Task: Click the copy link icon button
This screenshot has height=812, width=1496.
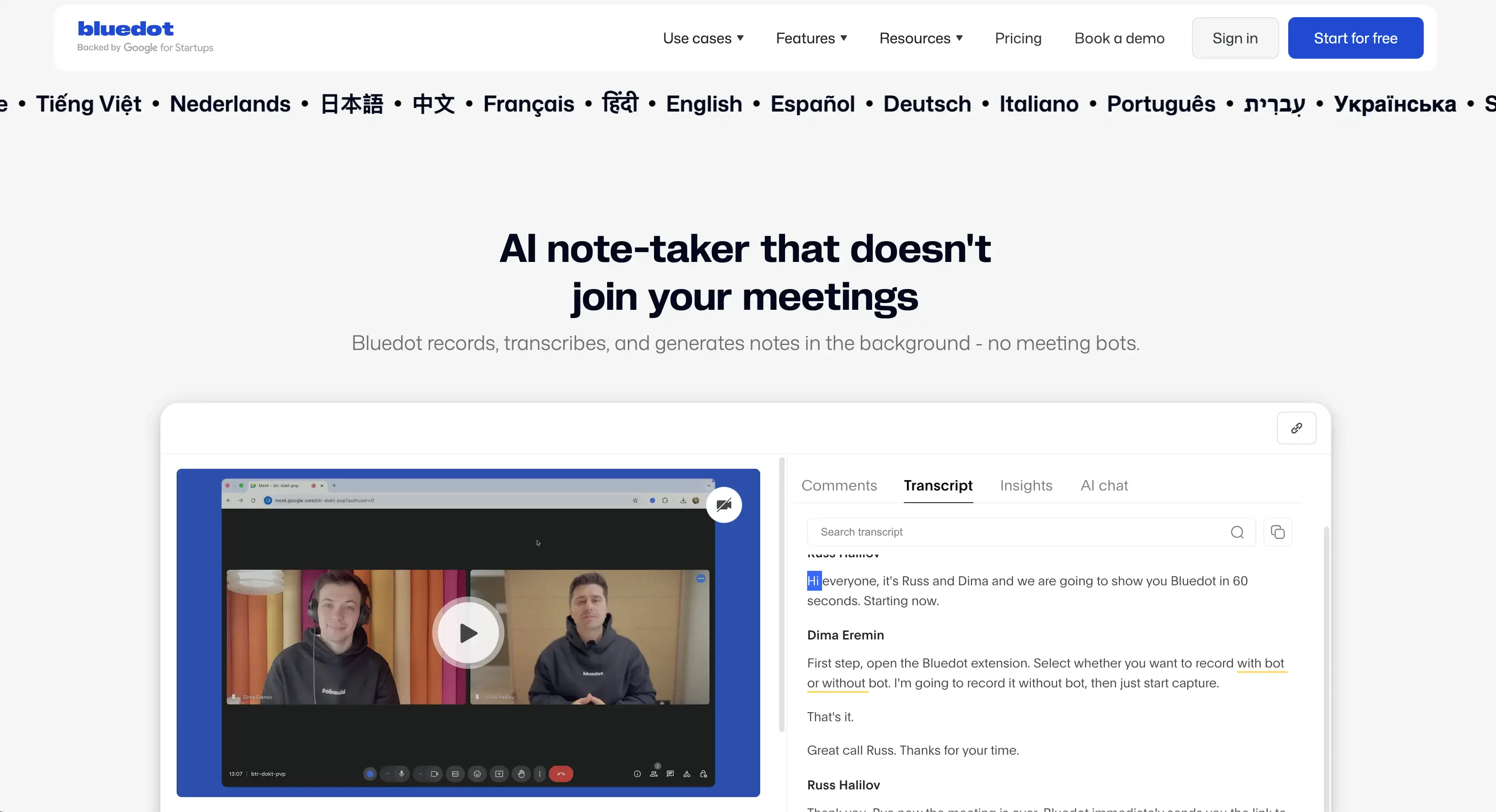Action: click(x=1296, y=428)
